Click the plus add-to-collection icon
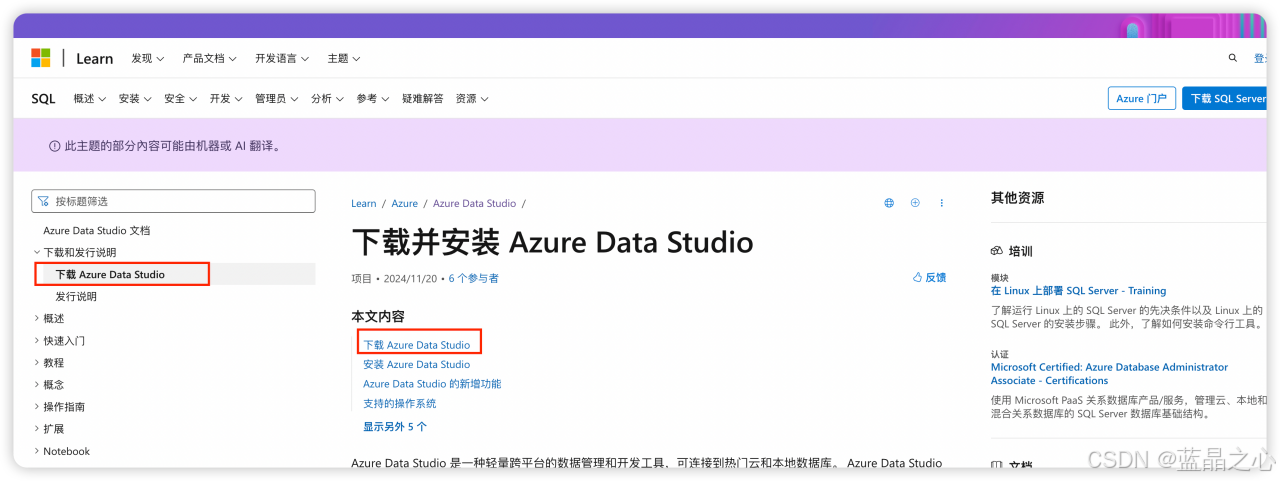1280x481 pixels. [x=915, y=203]
